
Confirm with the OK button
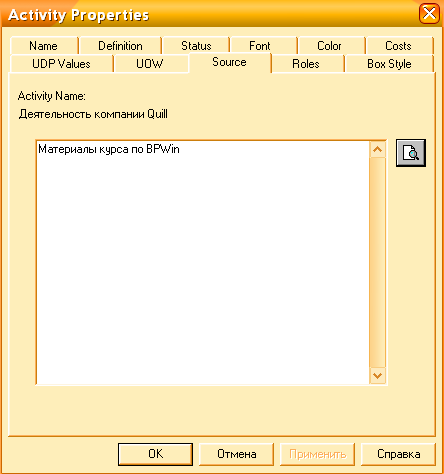click(155, 454)
